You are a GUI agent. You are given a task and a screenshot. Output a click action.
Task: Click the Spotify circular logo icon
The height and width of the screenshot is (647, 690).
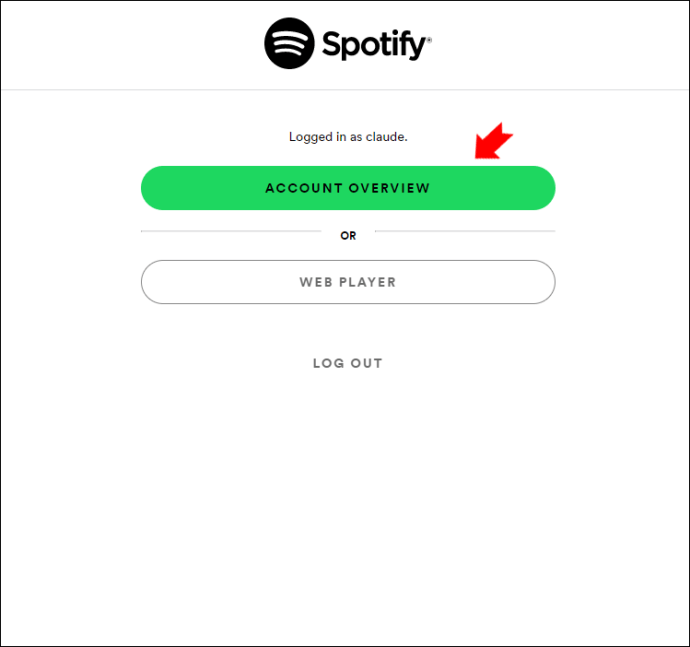point(289,43)
